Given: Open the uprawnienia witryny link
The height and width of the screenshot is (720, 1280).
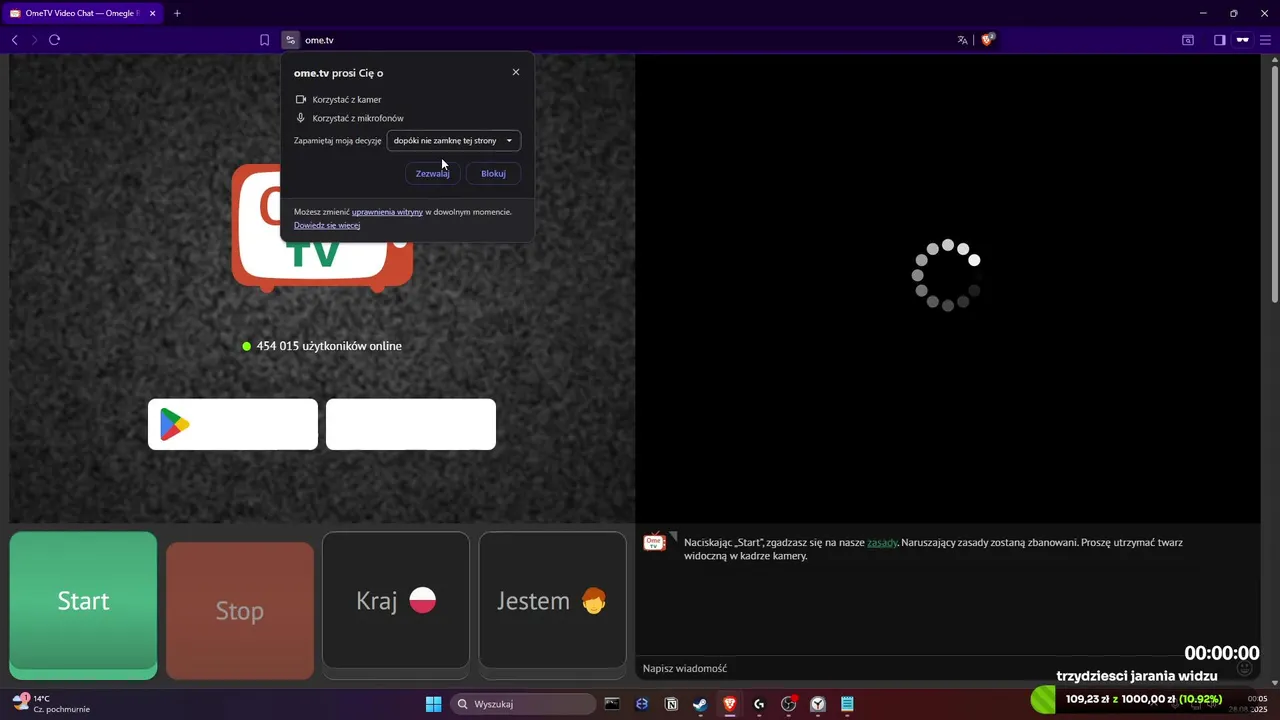Looking at the screenshot, I should tap(387, 212).
